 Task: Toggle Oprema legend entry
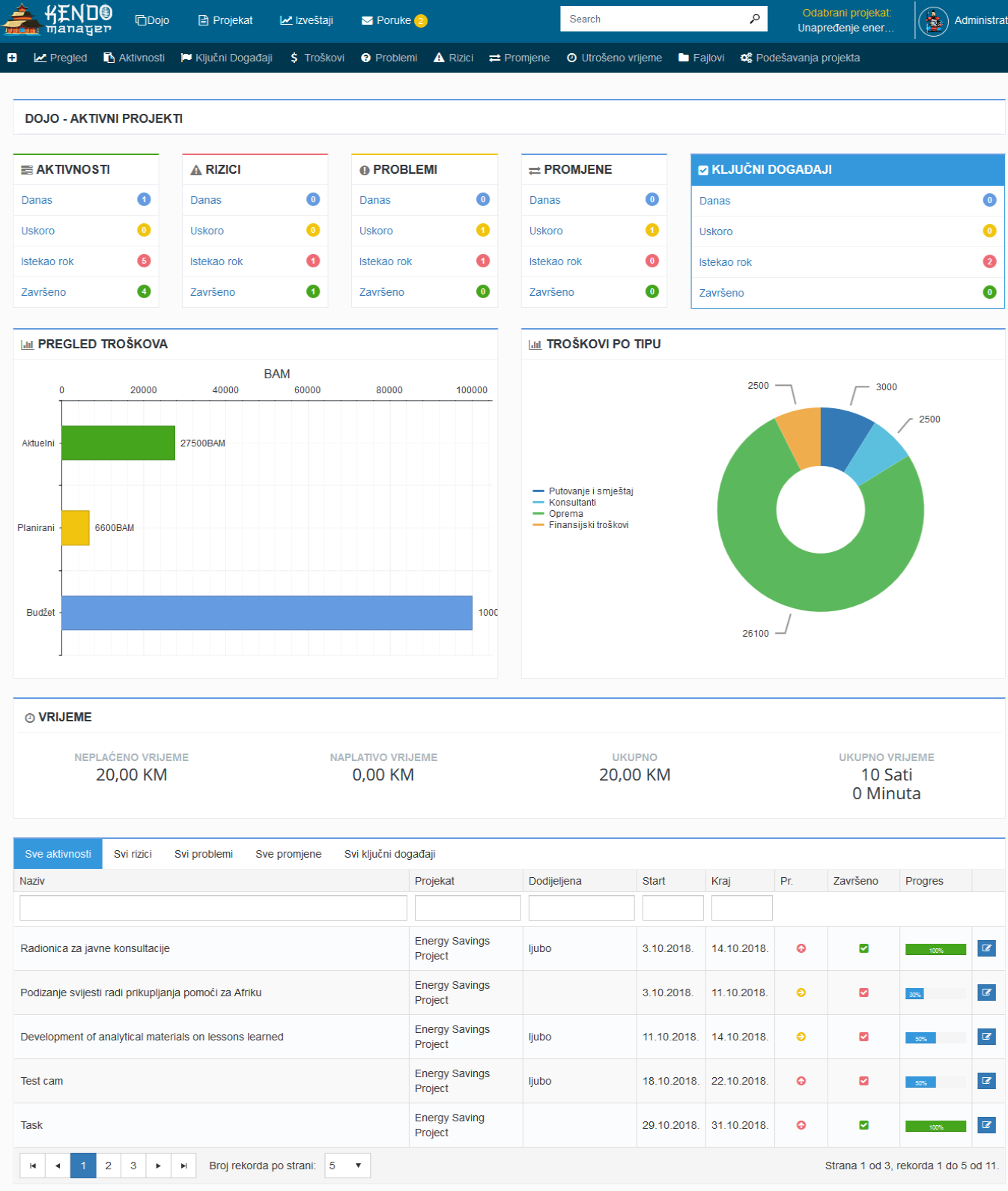pyautogui.click(x=558, y=514)
